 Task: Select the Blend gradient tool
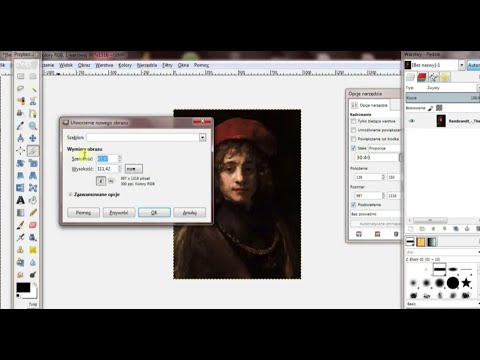point(20,212)
